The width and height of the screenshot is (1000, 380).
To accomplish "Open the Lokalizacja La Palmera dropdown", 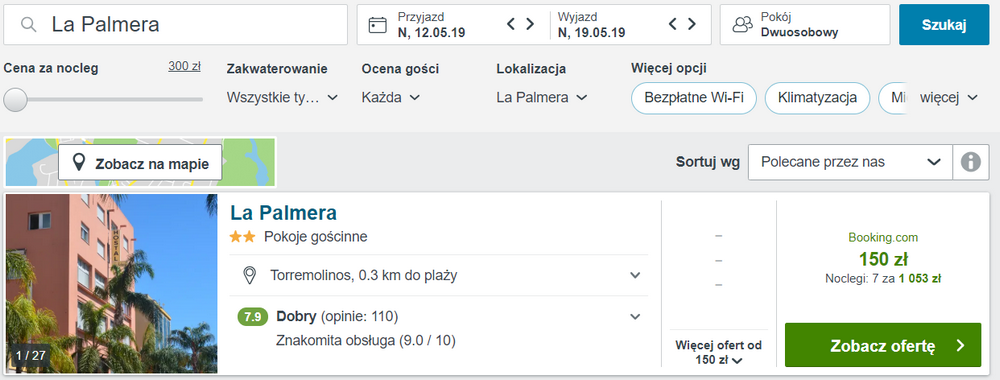I will click(x=541, y=98).
